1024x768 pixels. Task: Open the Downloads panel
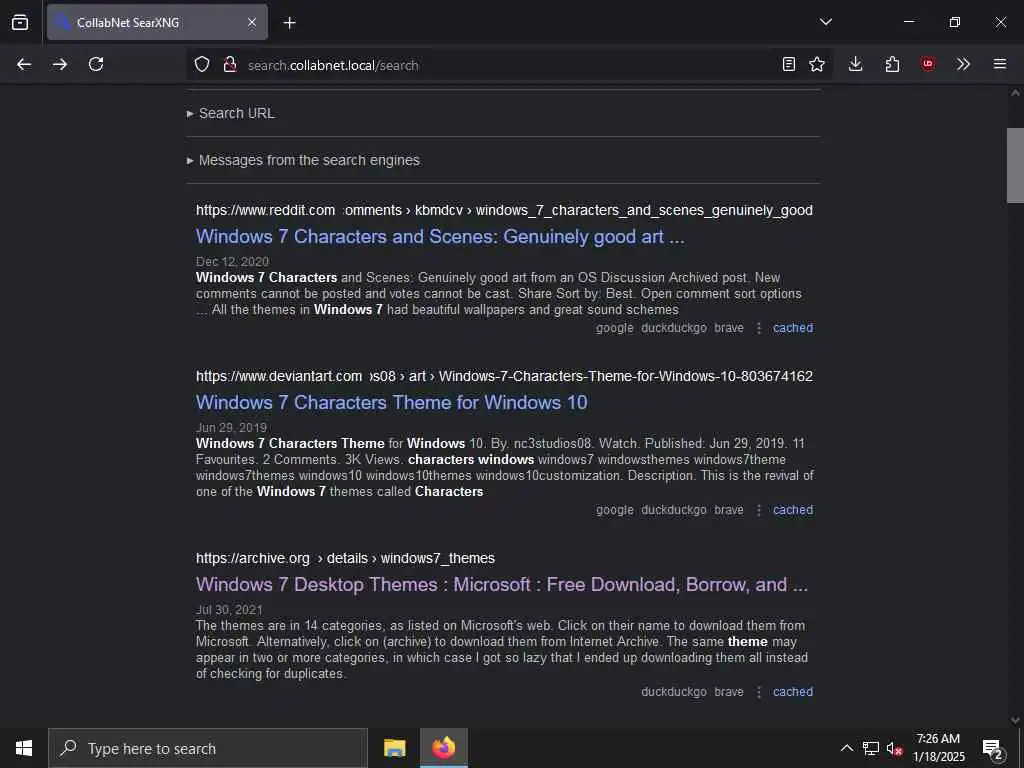(x=856, y=64)
